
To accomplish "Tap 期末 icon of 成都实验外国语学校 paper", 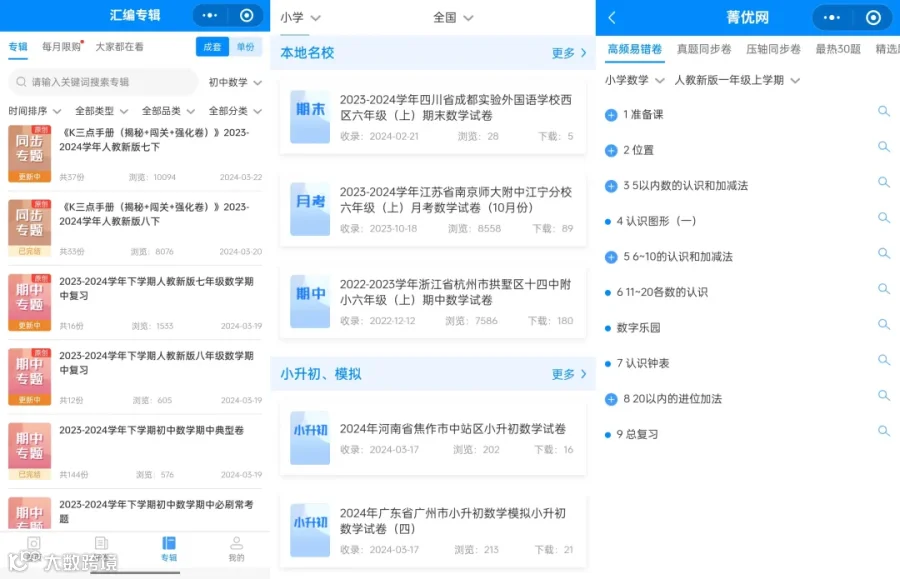I will click(310, 116).
